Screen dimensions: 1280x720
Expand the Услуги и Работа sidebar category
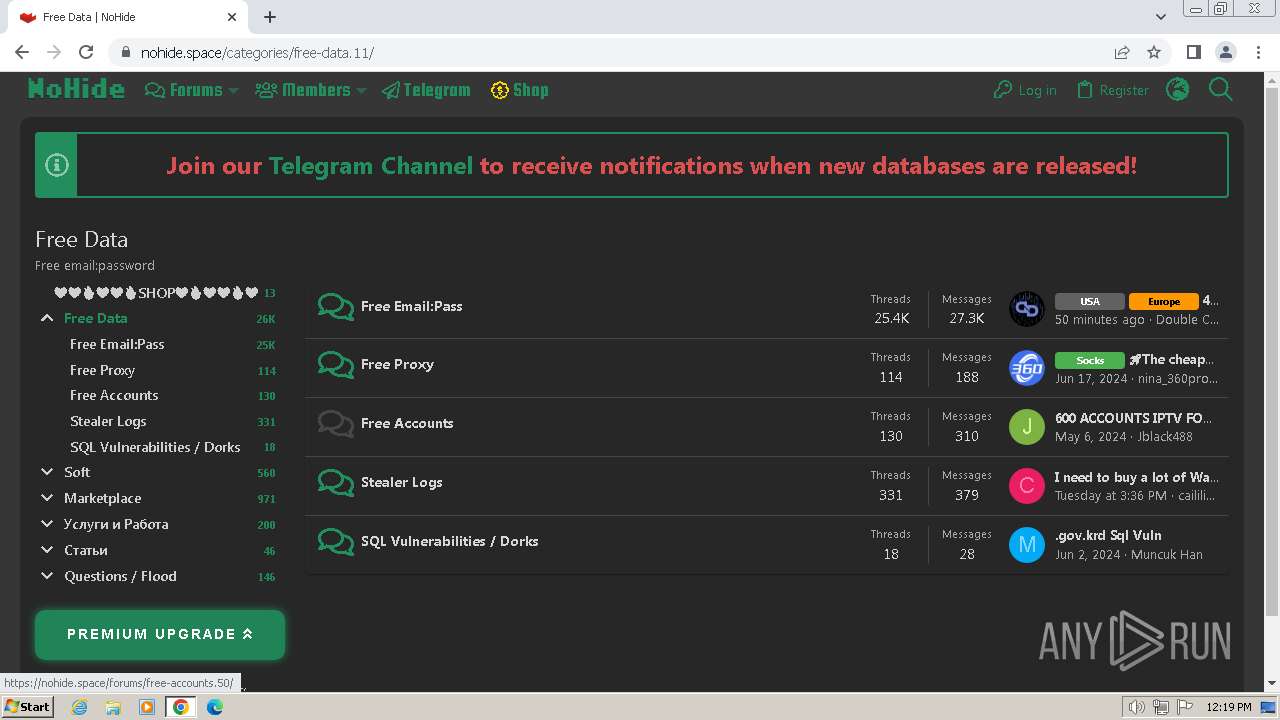47,524
